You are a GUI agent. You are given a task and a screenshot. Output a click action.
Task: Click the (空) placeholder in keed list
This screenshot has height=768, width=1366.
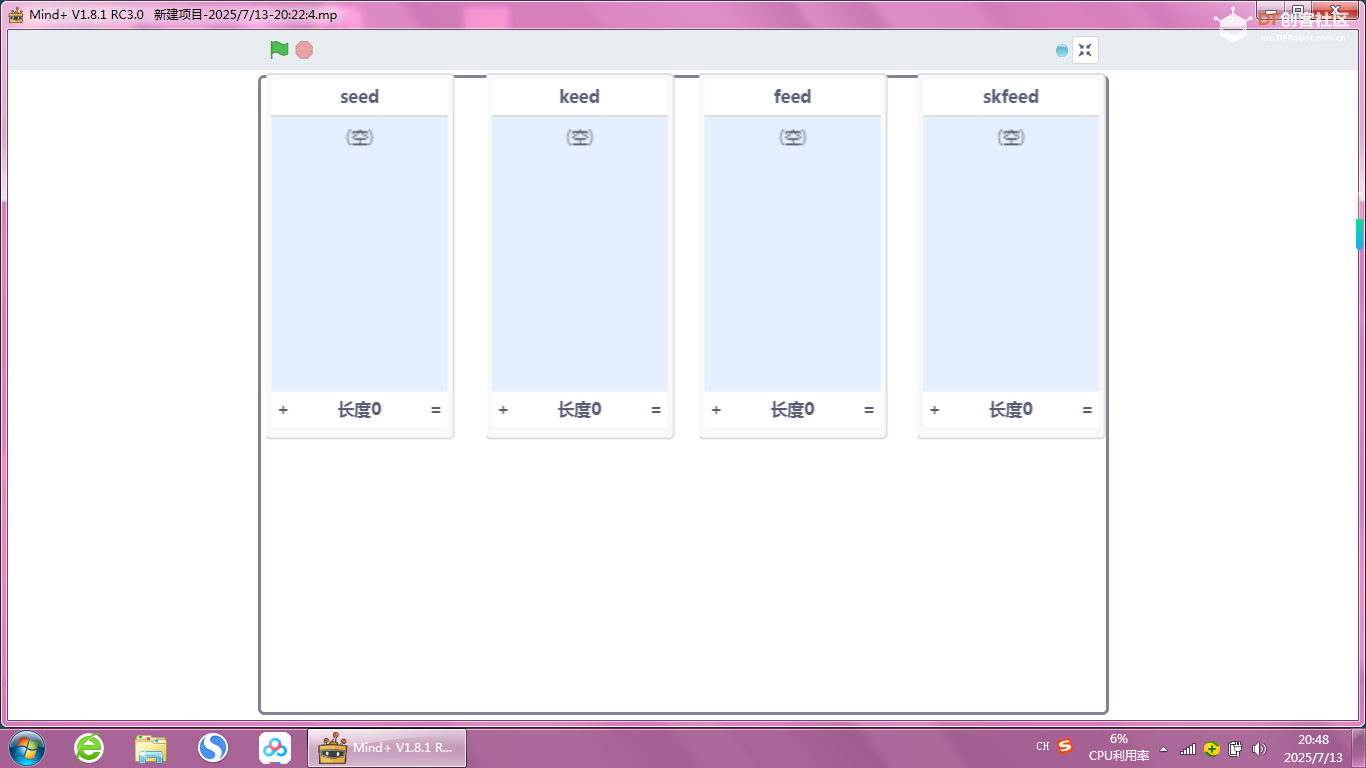579,137
